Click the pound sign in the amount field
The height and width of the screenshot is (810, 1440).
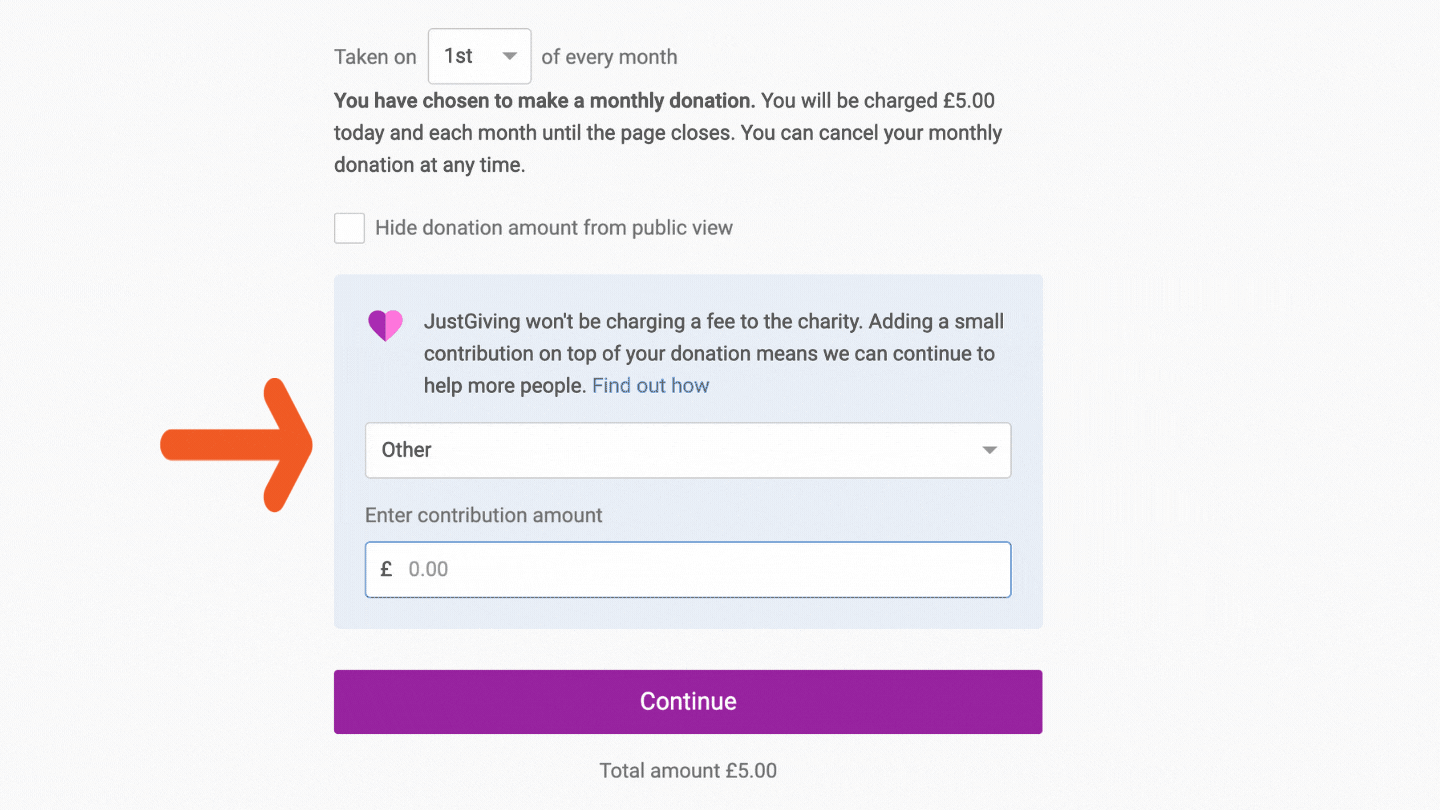point(386,570)
